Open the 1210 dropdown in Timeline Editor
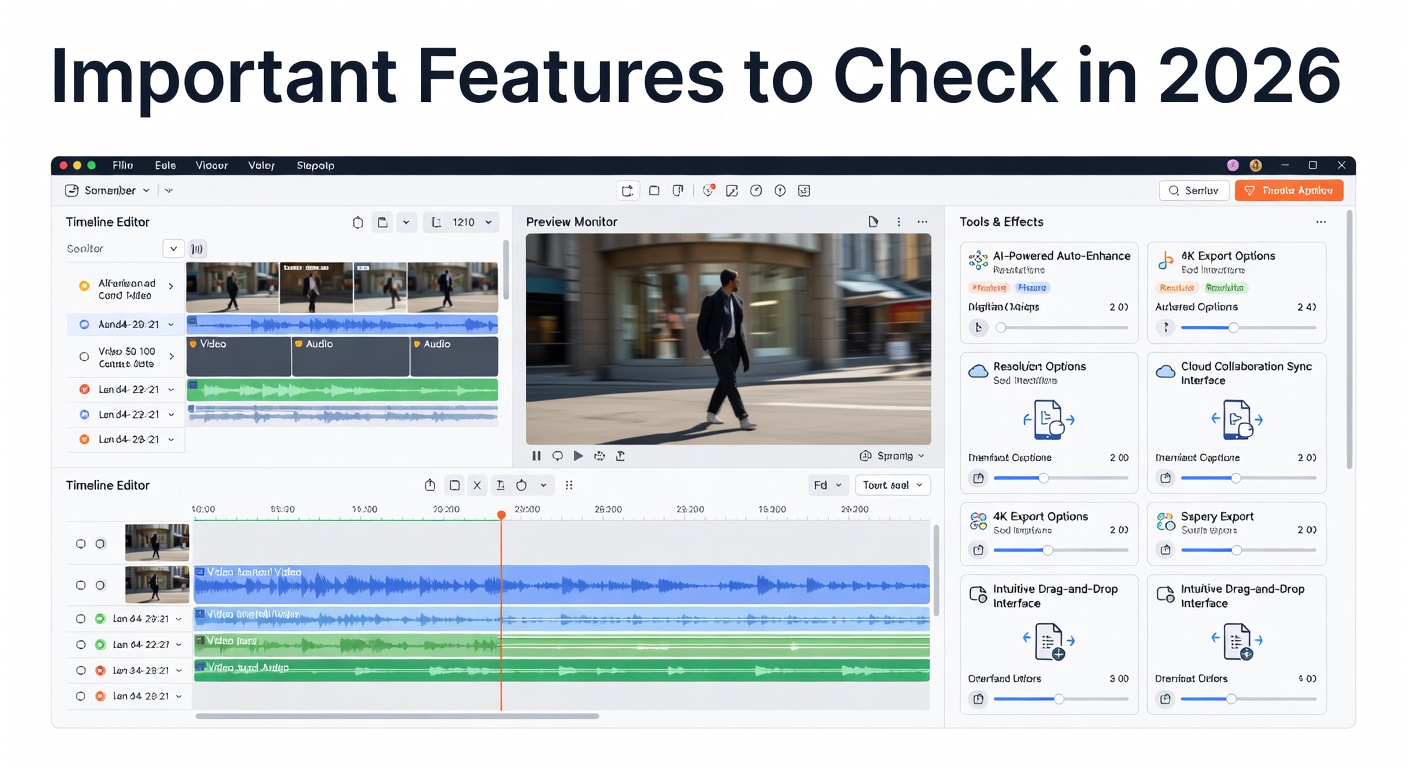The height and width of the screenshot is (768, 1408). 460,222
